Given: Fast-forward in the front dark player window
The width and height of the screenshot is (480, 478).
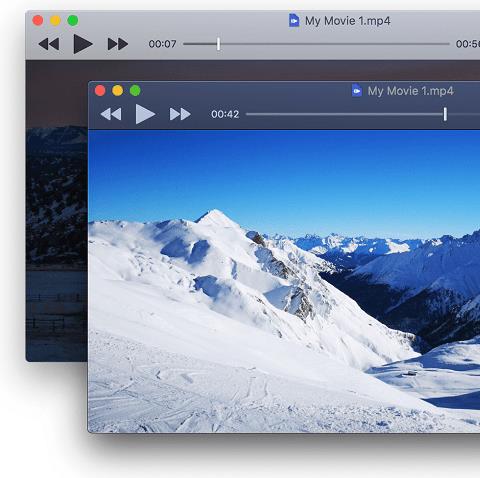Looking at the screenshot, I should coord(180,114).
